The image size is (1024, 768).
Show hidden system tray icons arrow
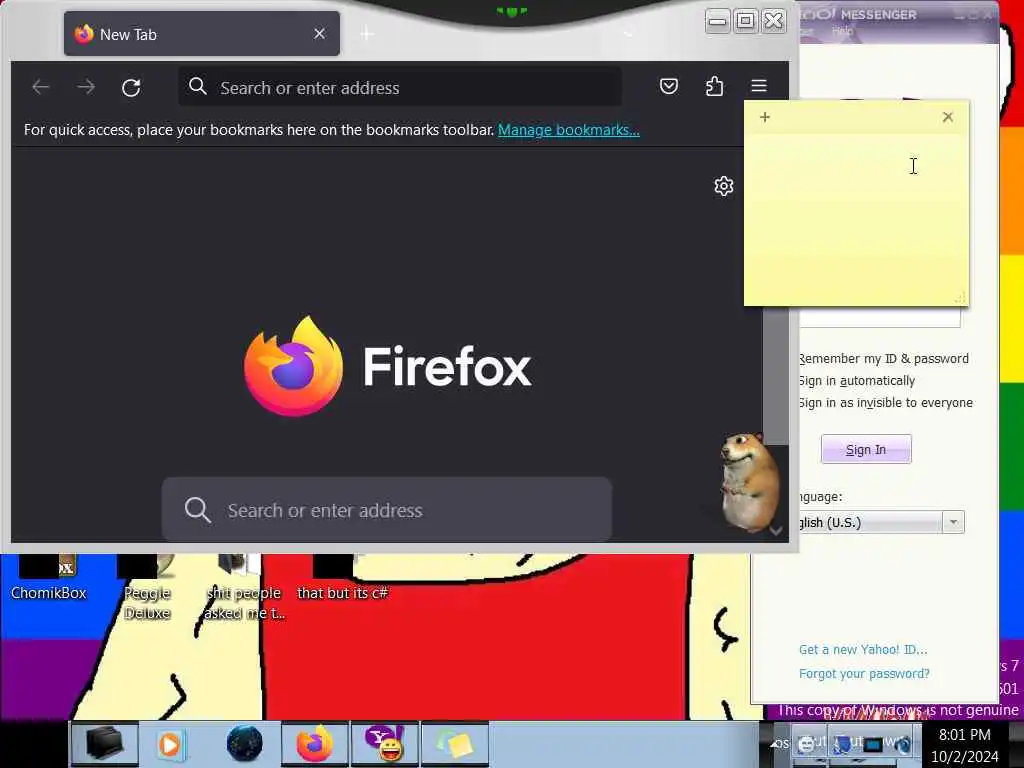point(775,744)
